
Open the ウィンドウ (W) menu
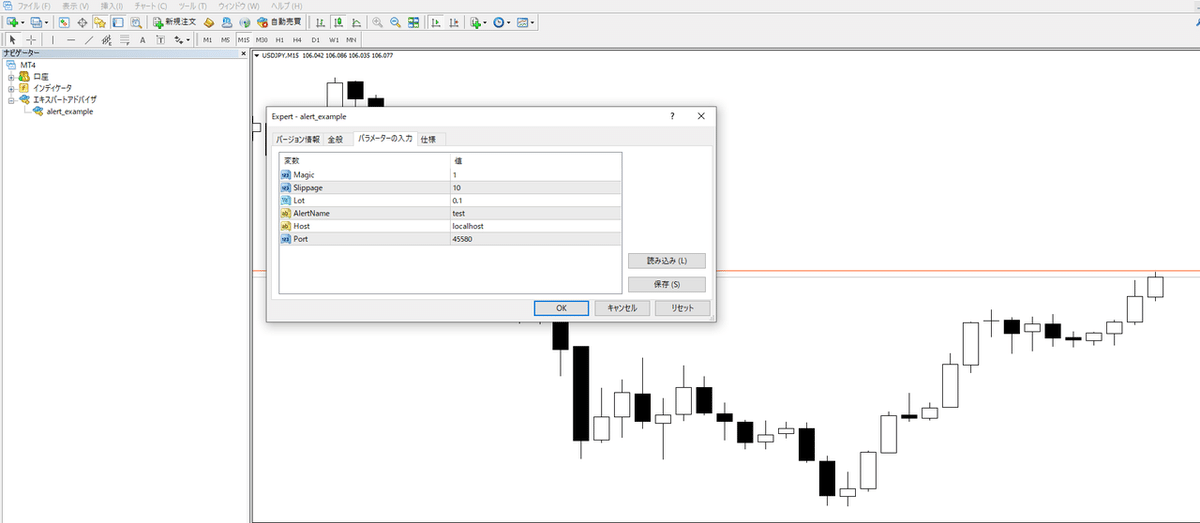239,6
